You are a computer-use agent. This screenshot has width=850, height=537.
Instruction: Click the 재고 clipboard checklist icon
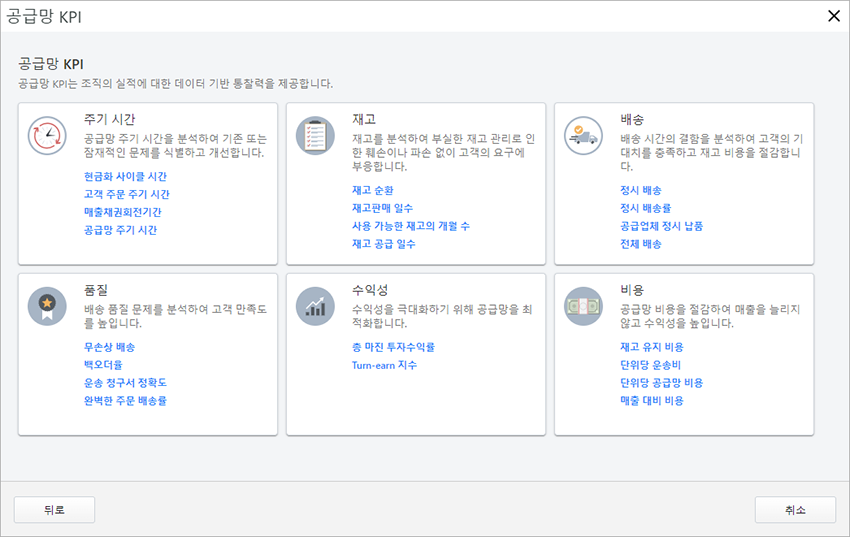(x=315, y=135)
